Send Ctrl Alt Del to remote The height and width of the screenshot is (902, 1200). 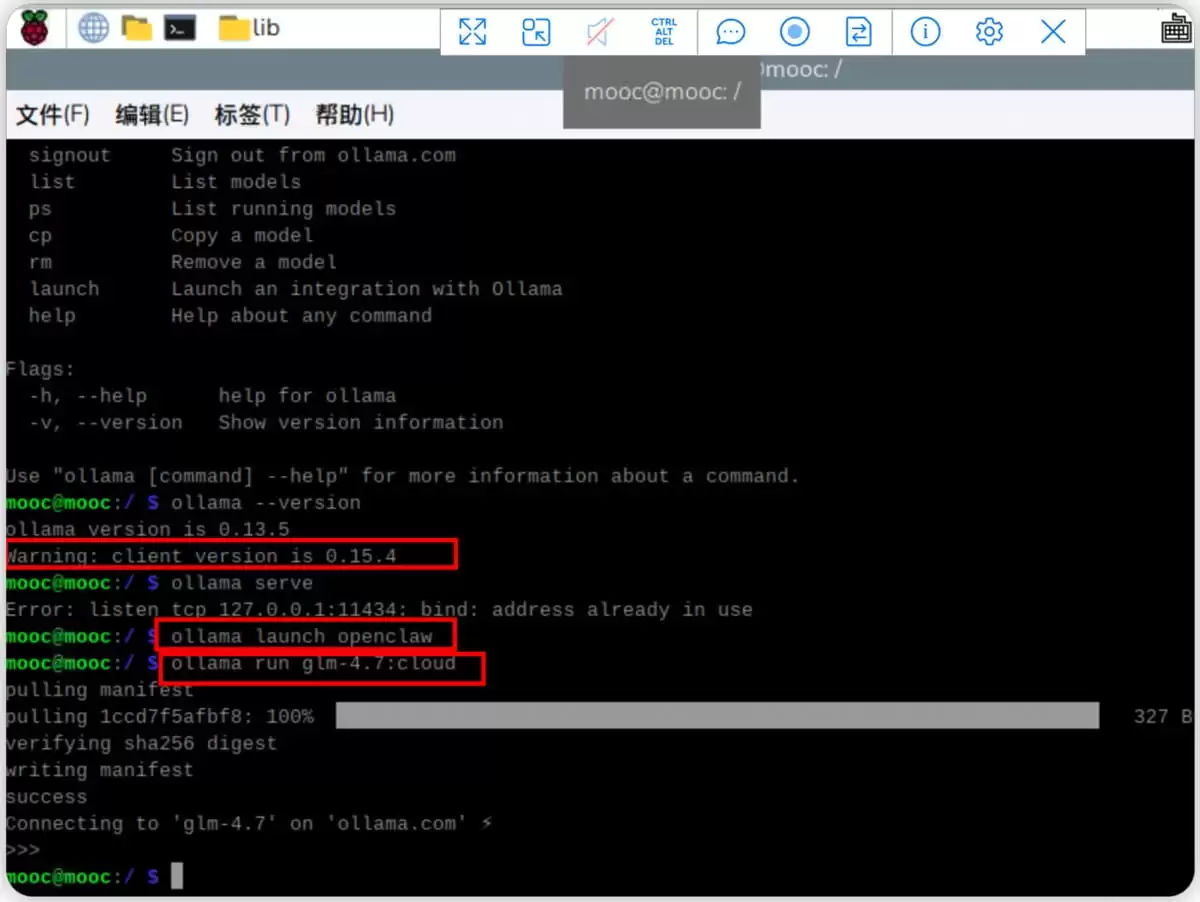click(x=664, y=32)
